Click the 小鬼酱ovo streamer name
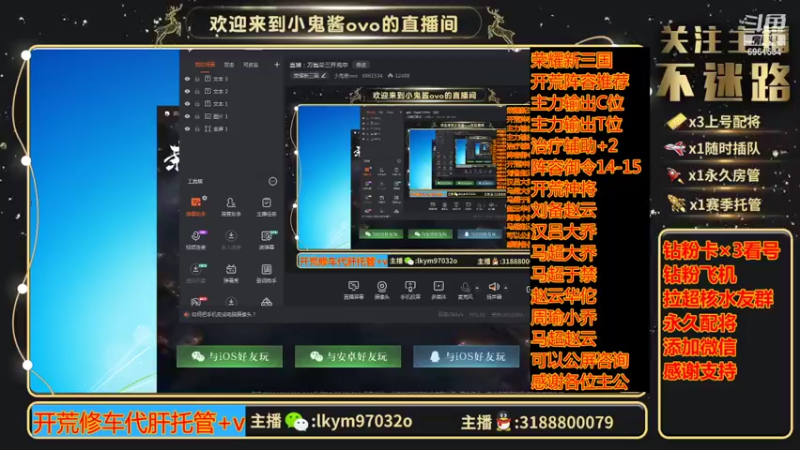 tap(345, 76)
